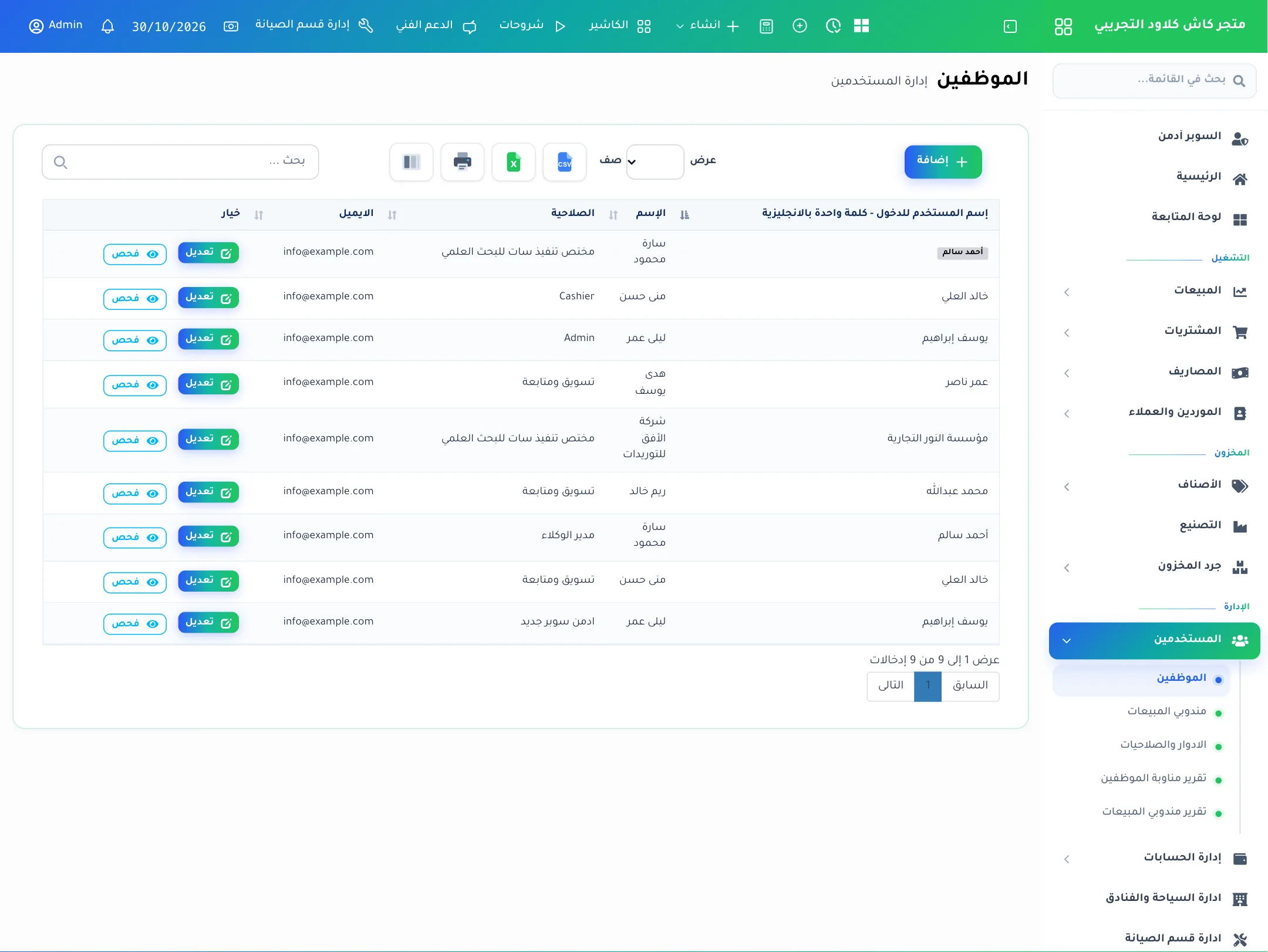Click the sidebar menu search field

(1154, 81)
